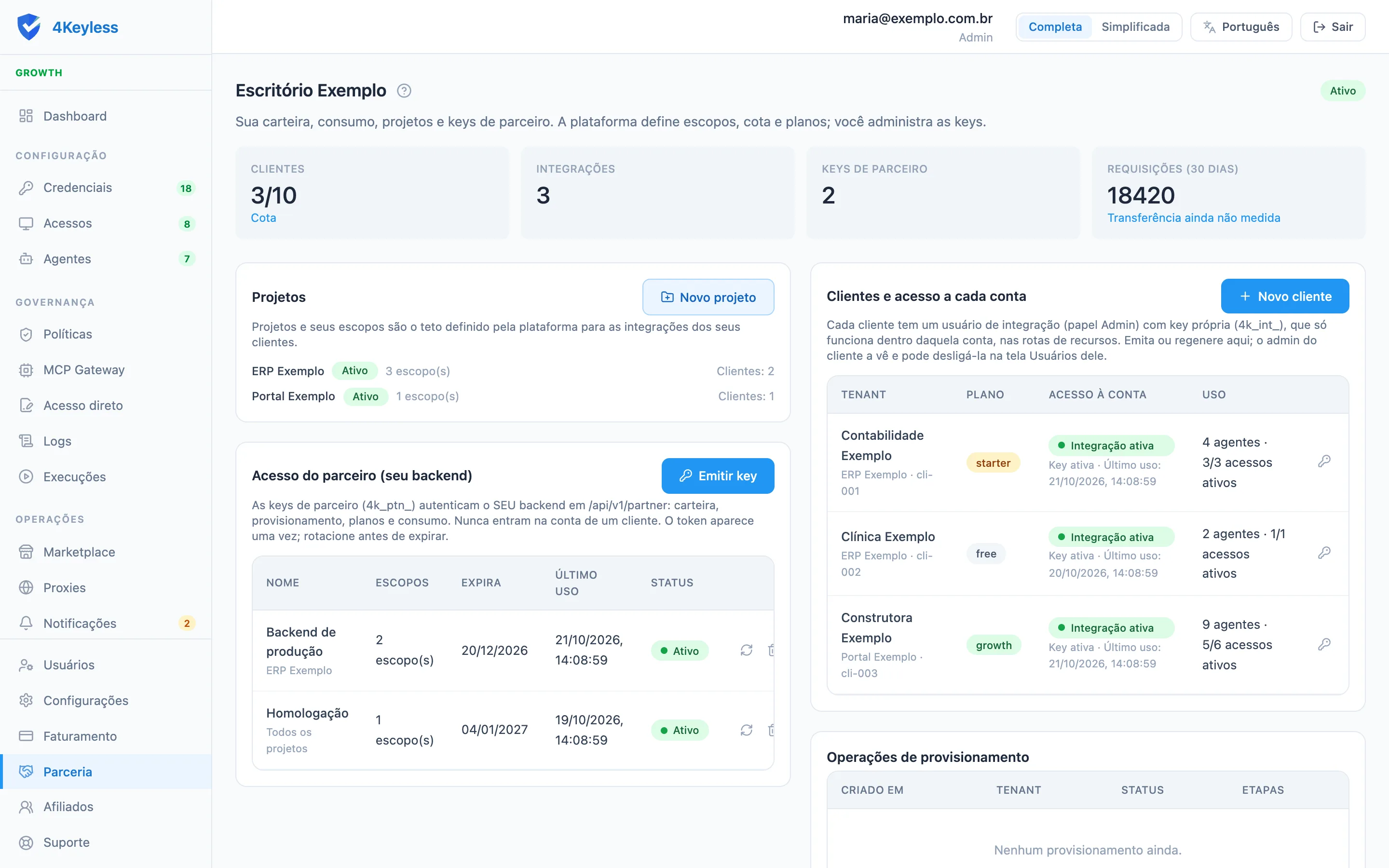Click the MCP Gateway chip icon
The image size is (1389, 868).
26,370
